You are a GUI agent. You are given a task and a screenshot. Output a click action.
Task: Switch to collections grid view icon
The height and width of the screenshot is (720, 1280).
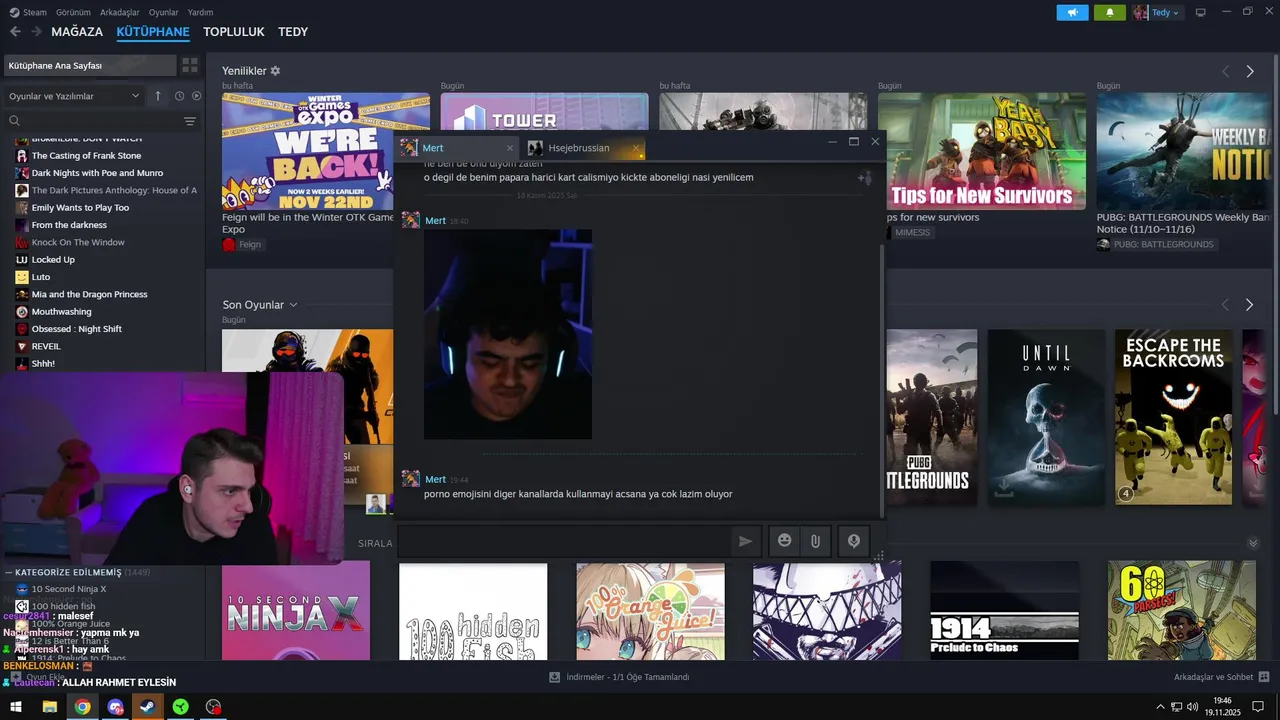pos(189,65)
